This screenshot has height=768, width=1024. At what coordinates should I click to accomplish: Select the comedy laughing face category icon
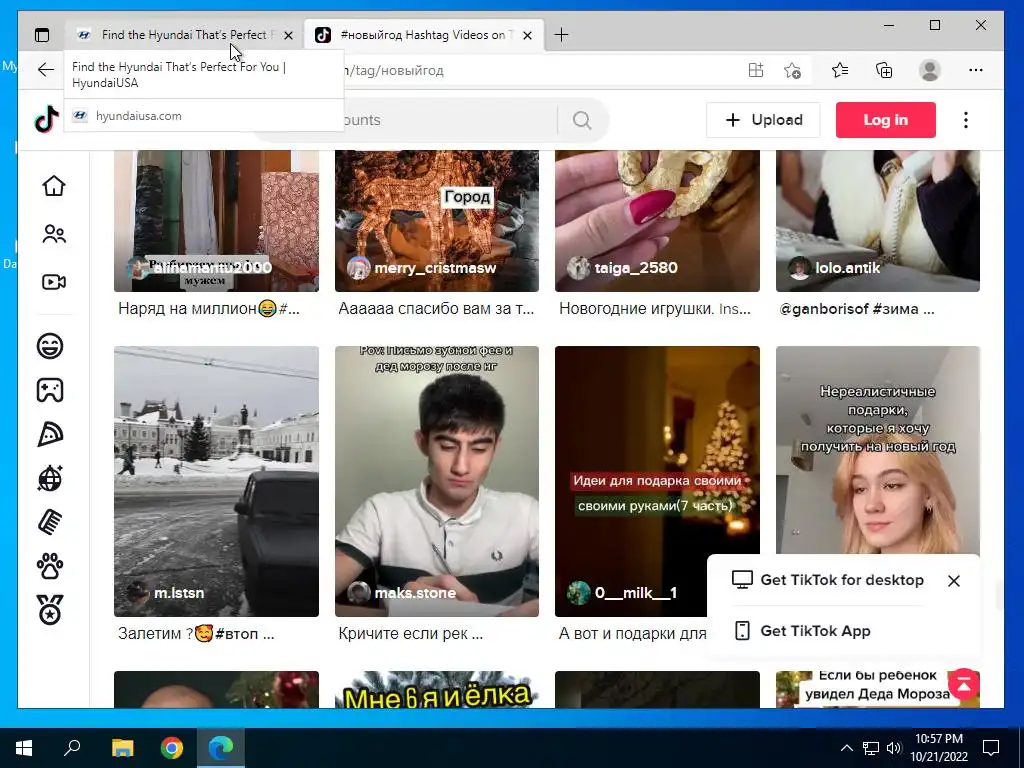(x=50, y=345)
